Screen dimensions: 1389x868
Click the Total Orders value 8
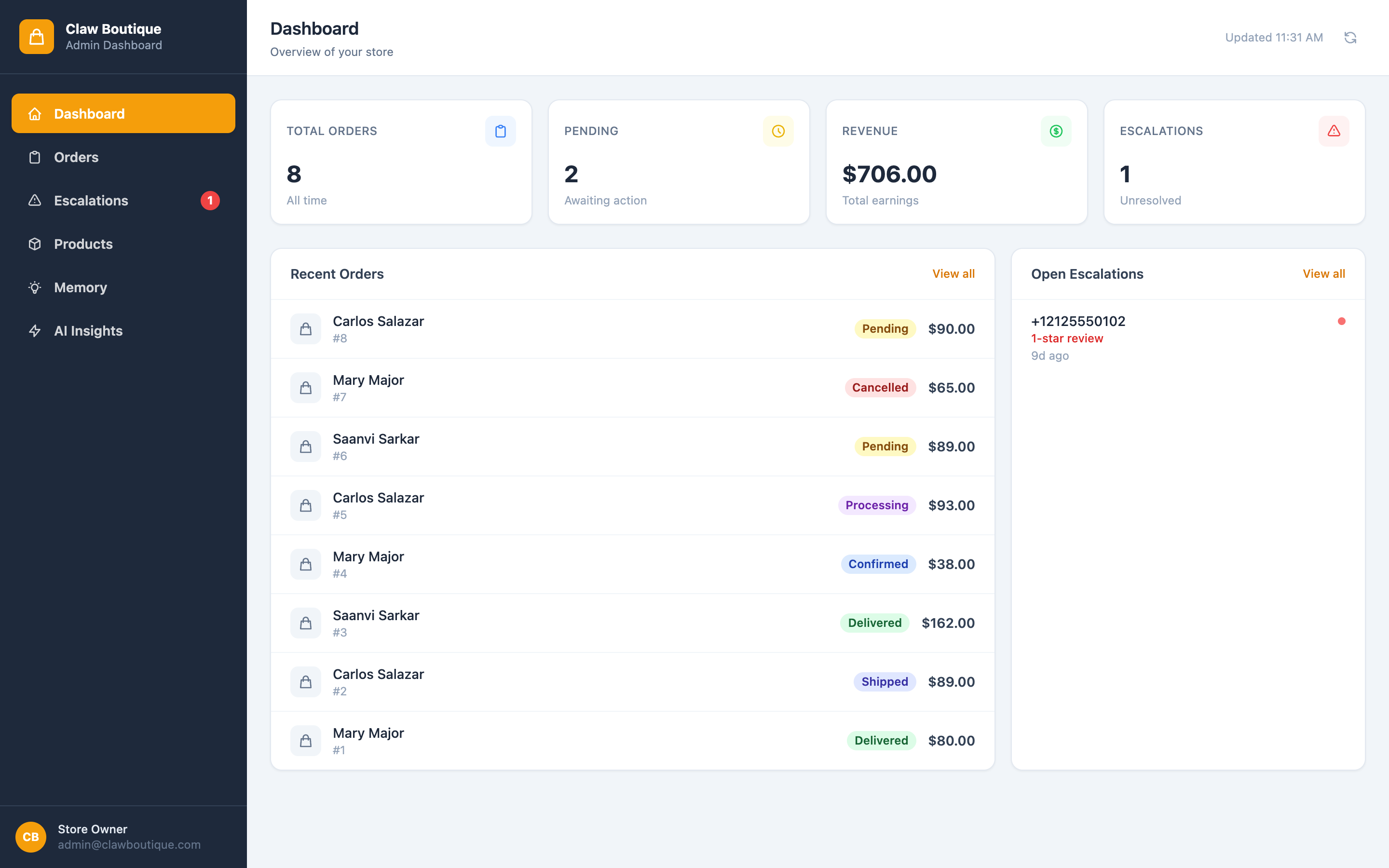click(x=294, y=174)
